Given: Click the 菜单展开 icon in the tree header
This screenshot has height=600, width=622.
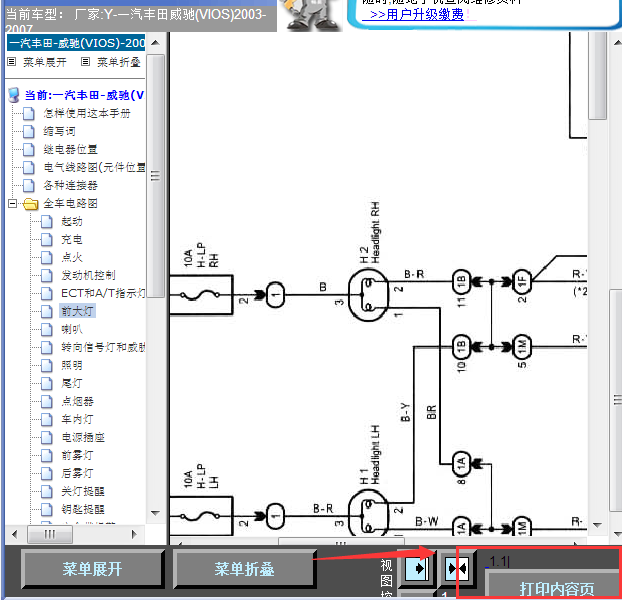Looking at the screenshot, I should click(12, 61).
